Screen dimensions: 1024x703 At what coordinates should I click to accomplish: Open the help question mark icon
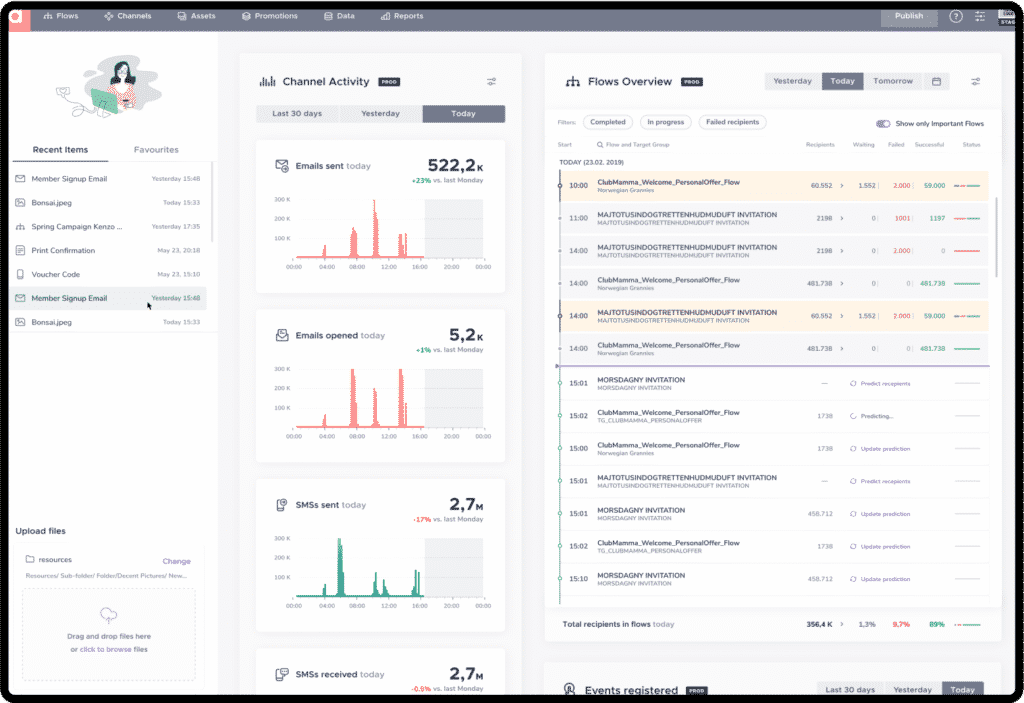pos(955,16)
